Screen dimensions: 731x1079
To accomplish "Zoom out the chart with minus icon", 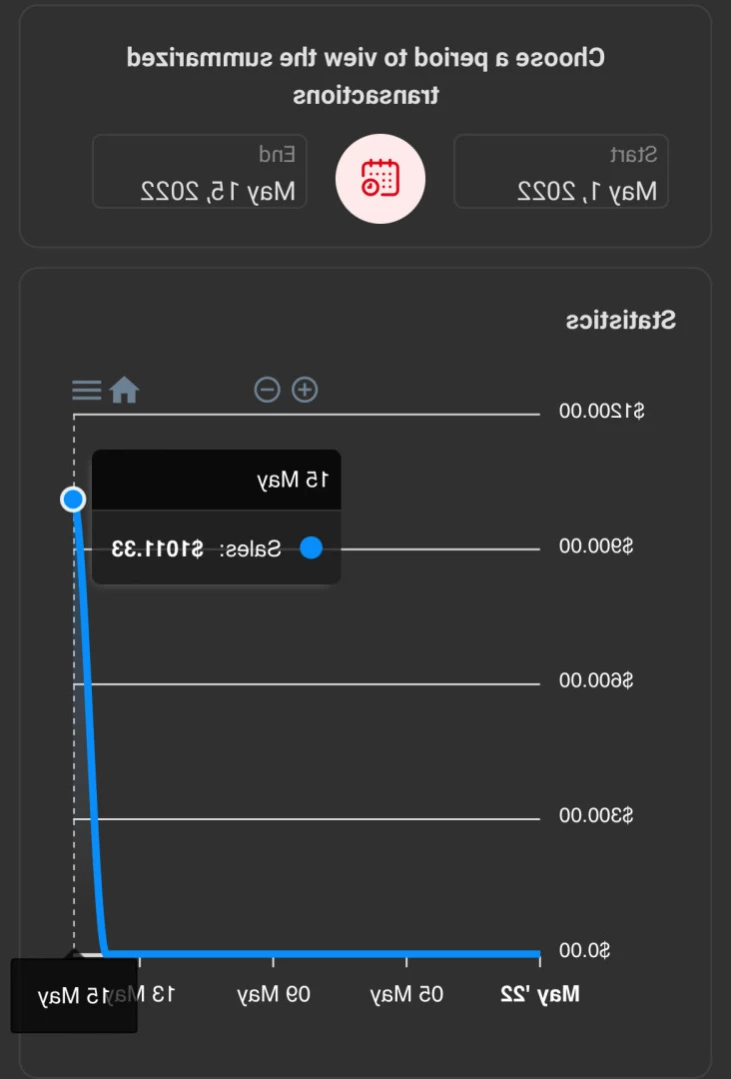I will [x=267, y=389].
